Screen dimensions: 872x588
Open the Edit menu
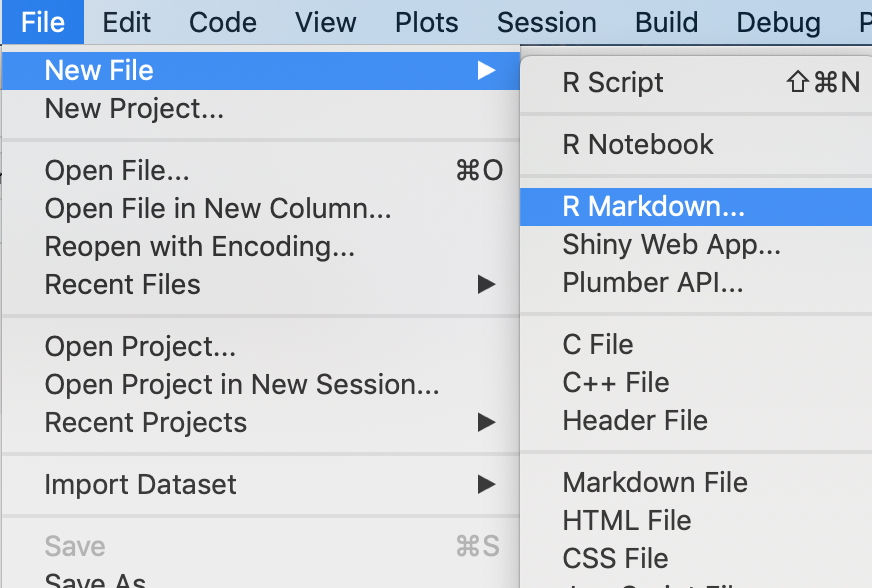click(126, 22)
